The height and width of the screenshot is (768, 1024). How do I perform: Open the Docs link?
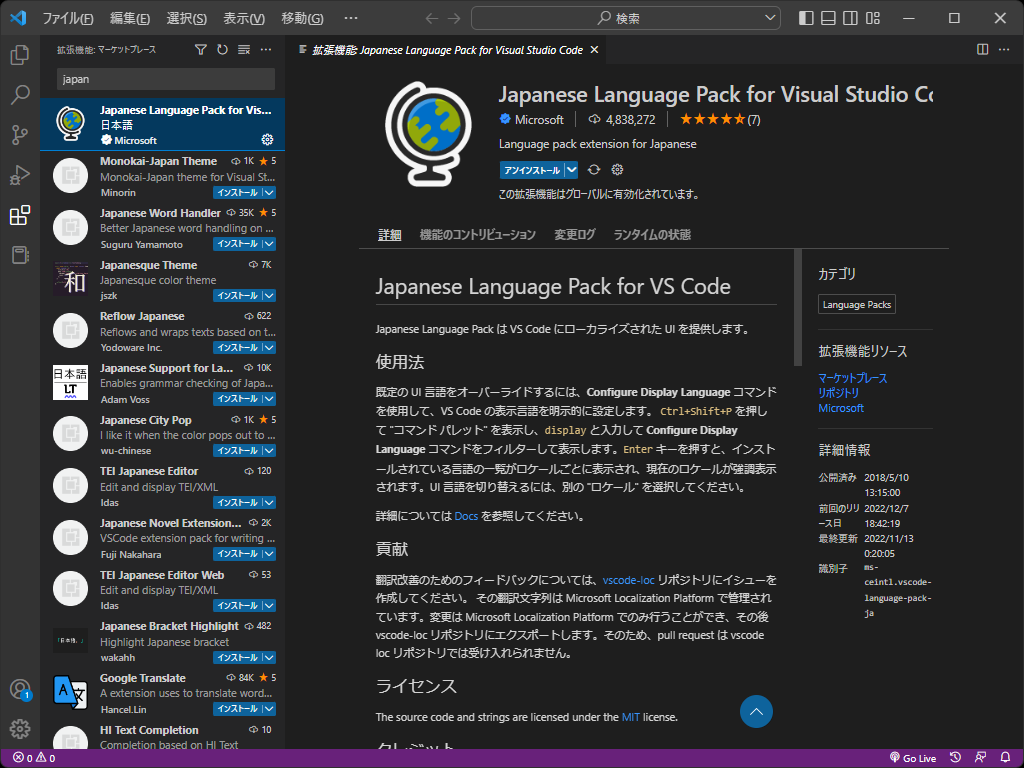[x=466, y=516]
